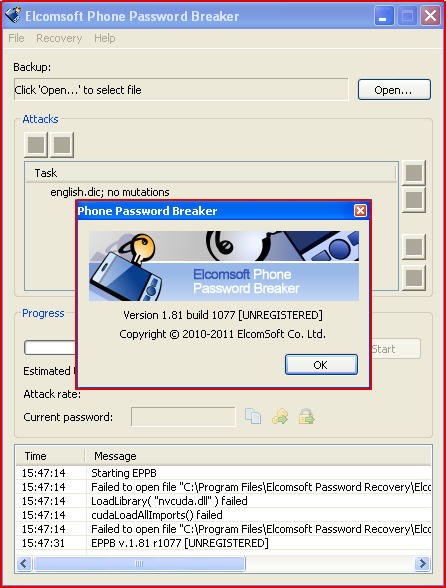Select the cudaLoadAllImports() failed log entry
Viewport: 446px width, 588px height.
224,515
